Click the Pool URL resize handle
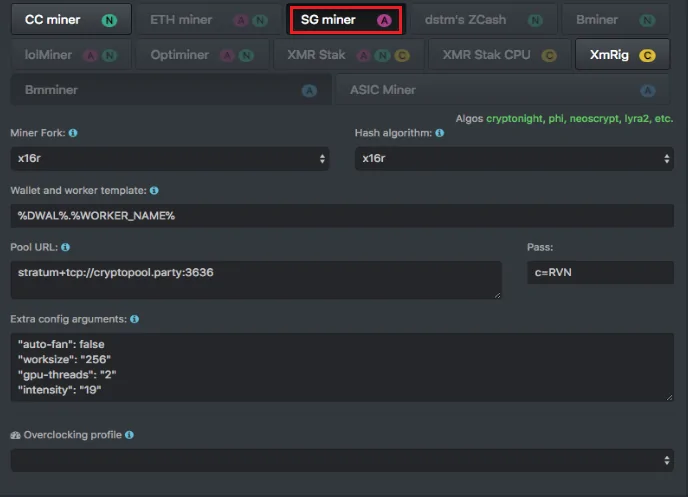688x497 pixels. (498, 295)
